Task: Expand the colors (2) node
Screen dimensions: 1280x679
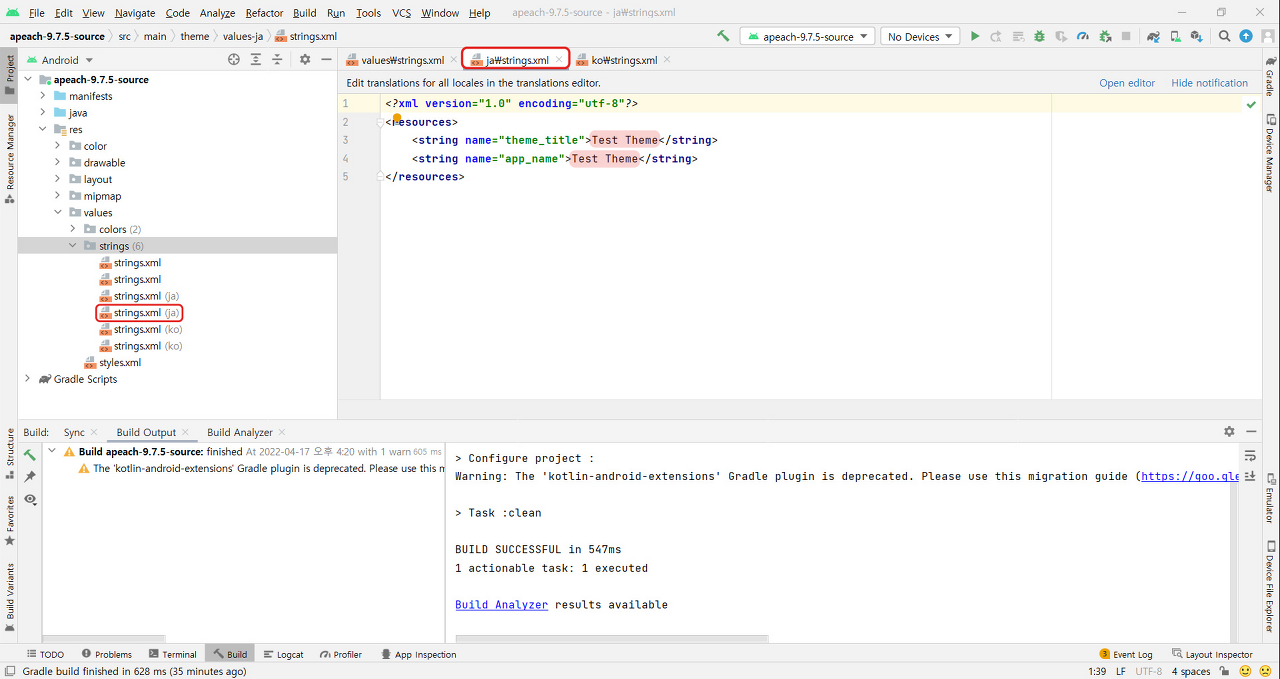Action: point(73,229)
